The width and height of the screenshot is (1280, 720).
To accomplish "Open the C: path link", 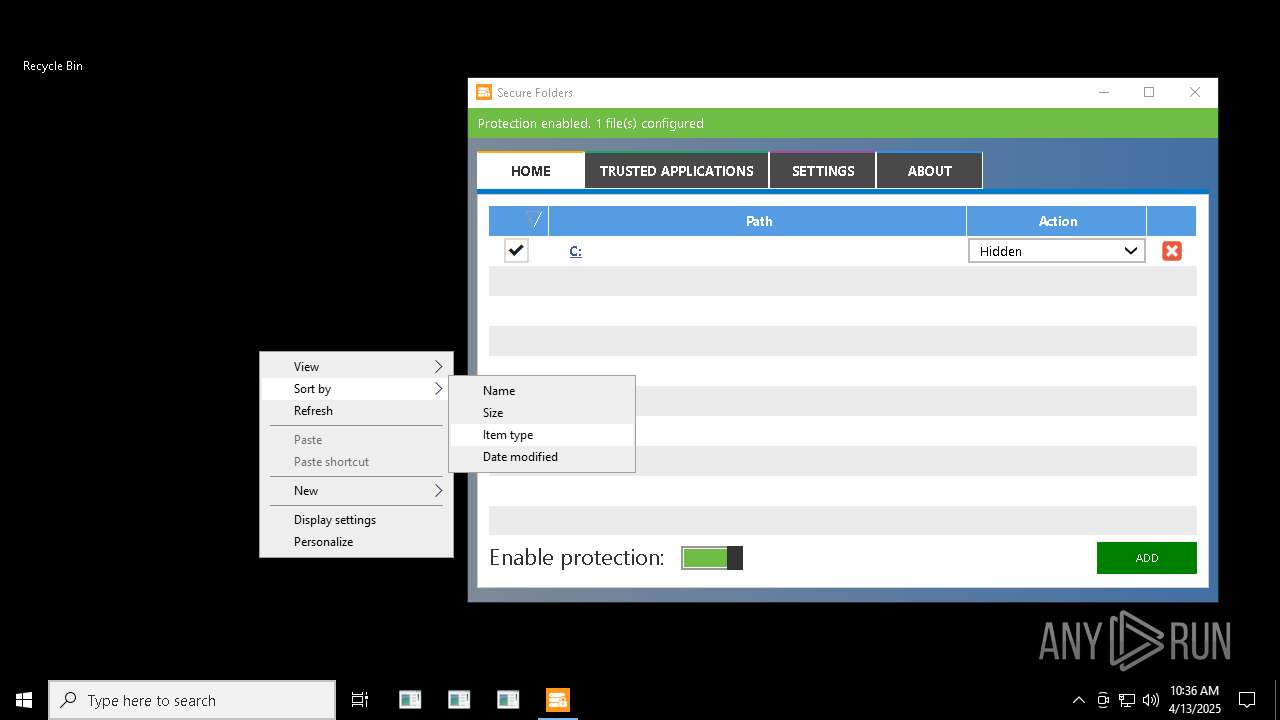I will 576,251.
